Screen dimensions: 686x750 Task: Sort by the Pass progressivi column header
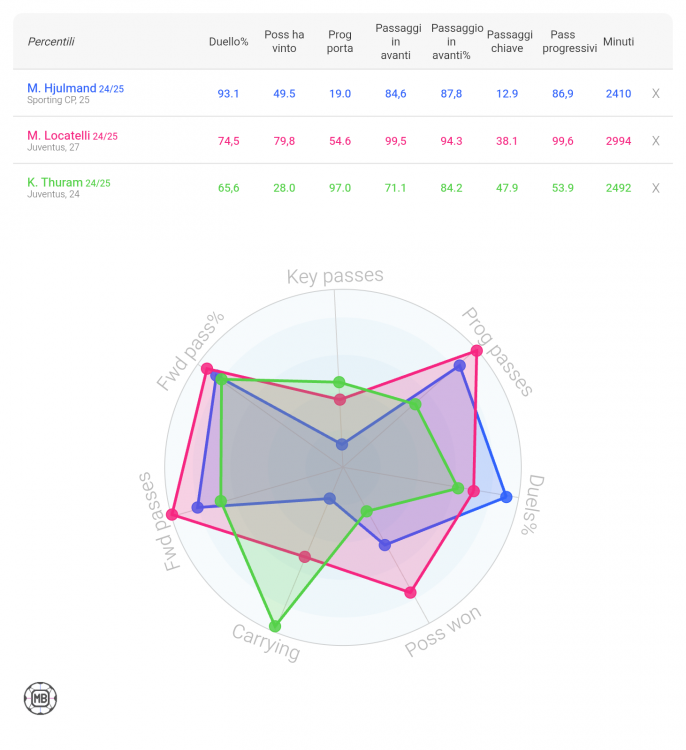click(x=569, y=42)
